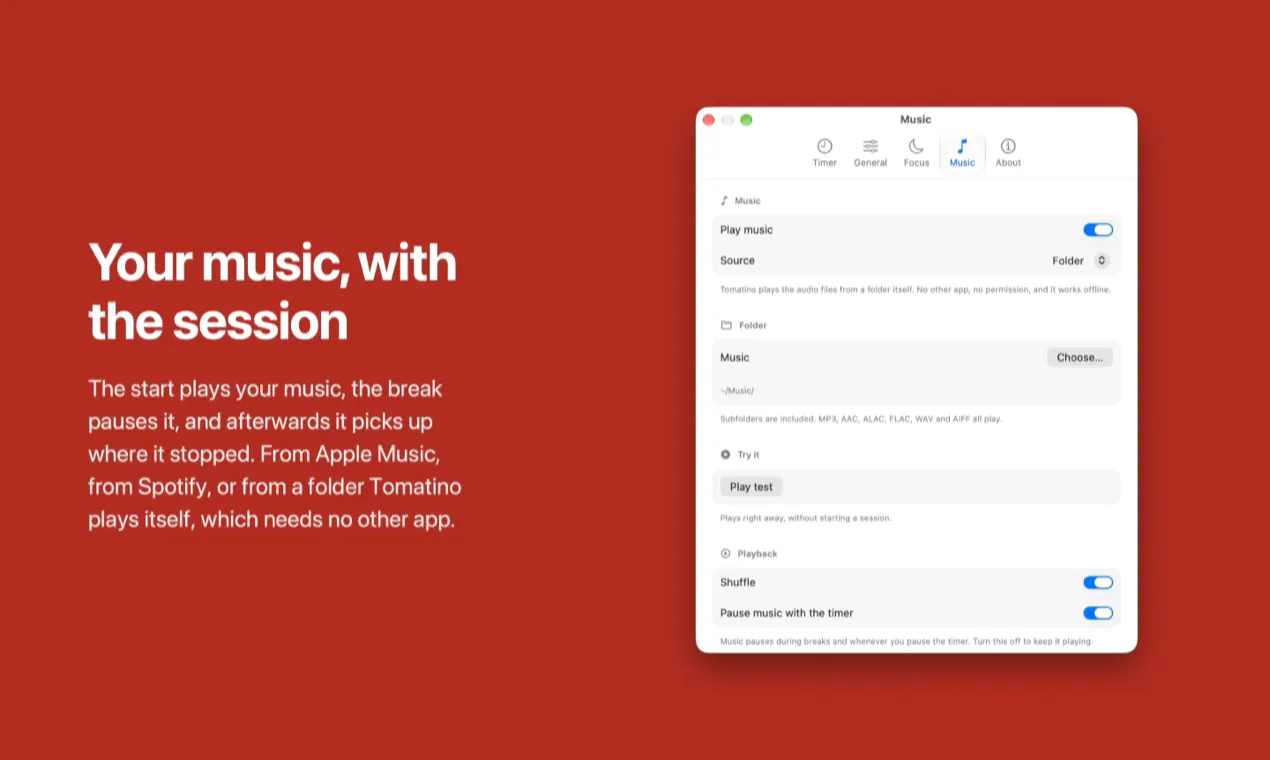Click the "Plays right away" hint text

coord(806,518)
